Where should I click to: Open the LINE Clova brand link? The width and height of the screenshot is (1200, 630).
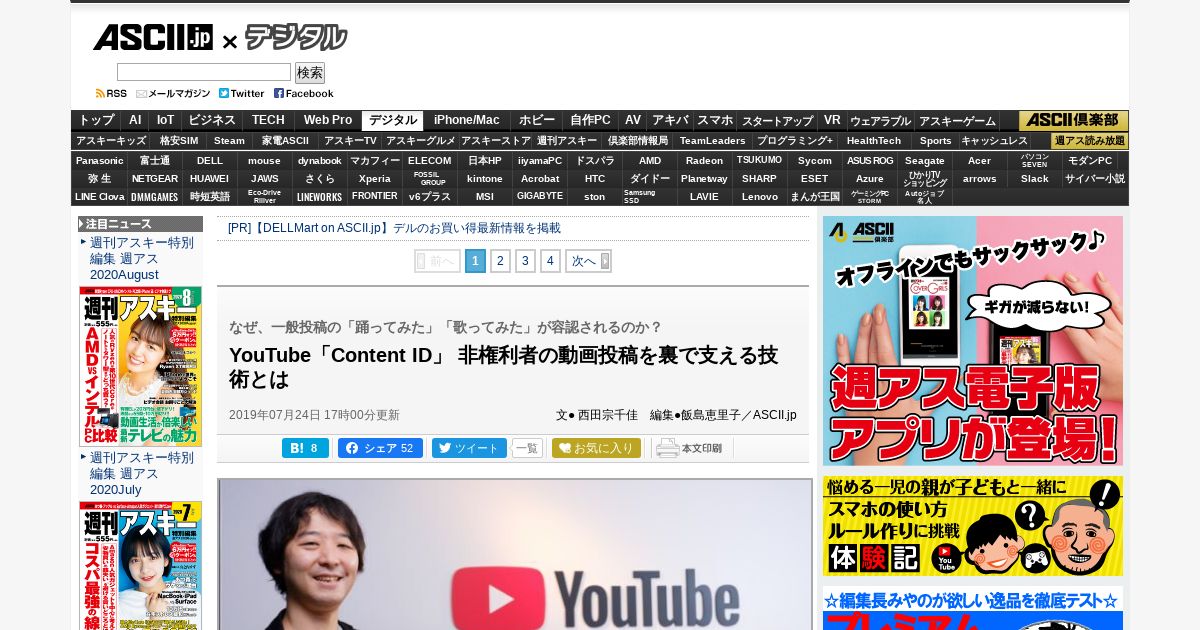[x=100, y=196]
